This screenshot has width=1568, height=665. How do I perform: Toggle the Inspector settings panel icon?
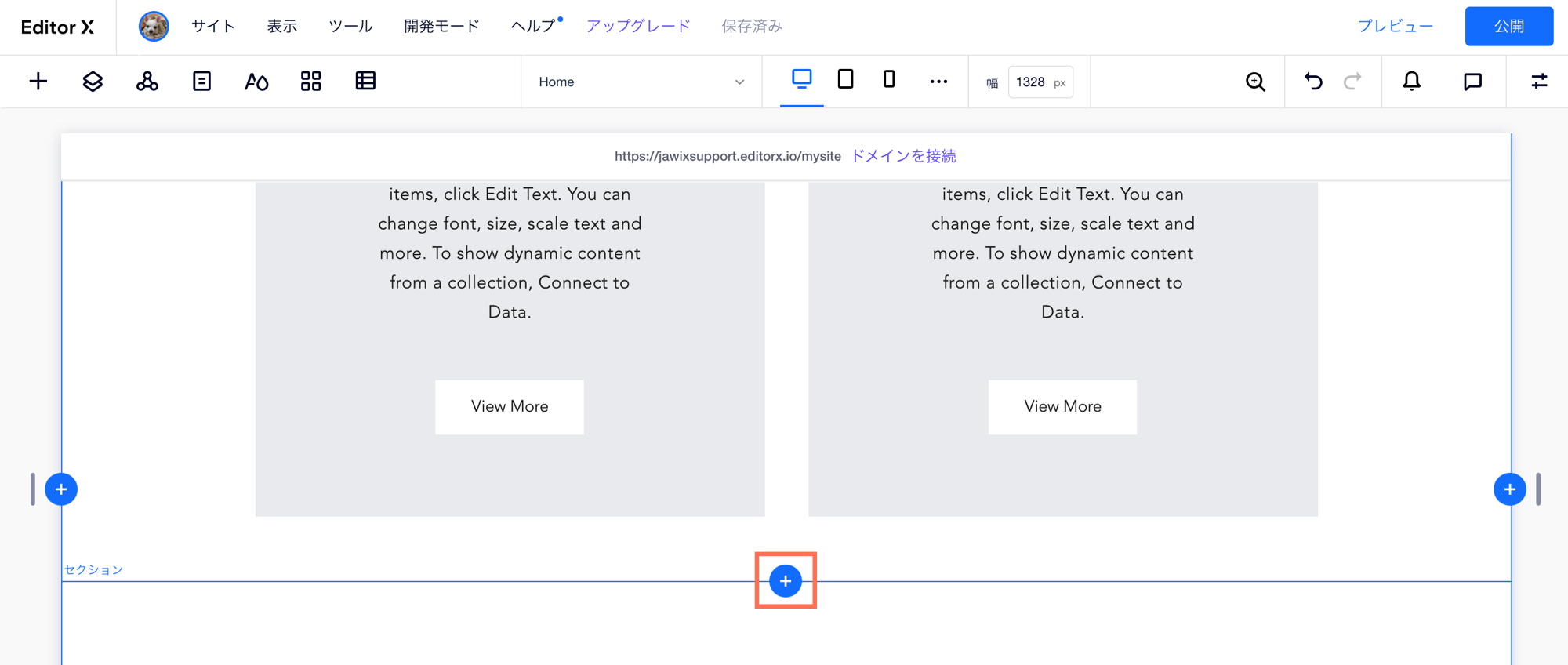pos(1539,82)
